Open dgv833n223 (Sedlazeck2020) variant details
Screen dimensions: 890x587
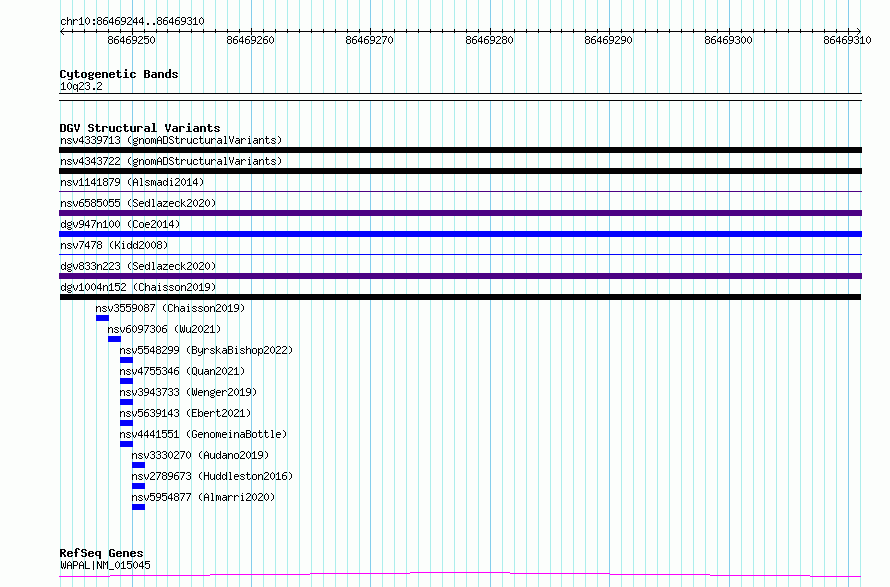point(138,266)
